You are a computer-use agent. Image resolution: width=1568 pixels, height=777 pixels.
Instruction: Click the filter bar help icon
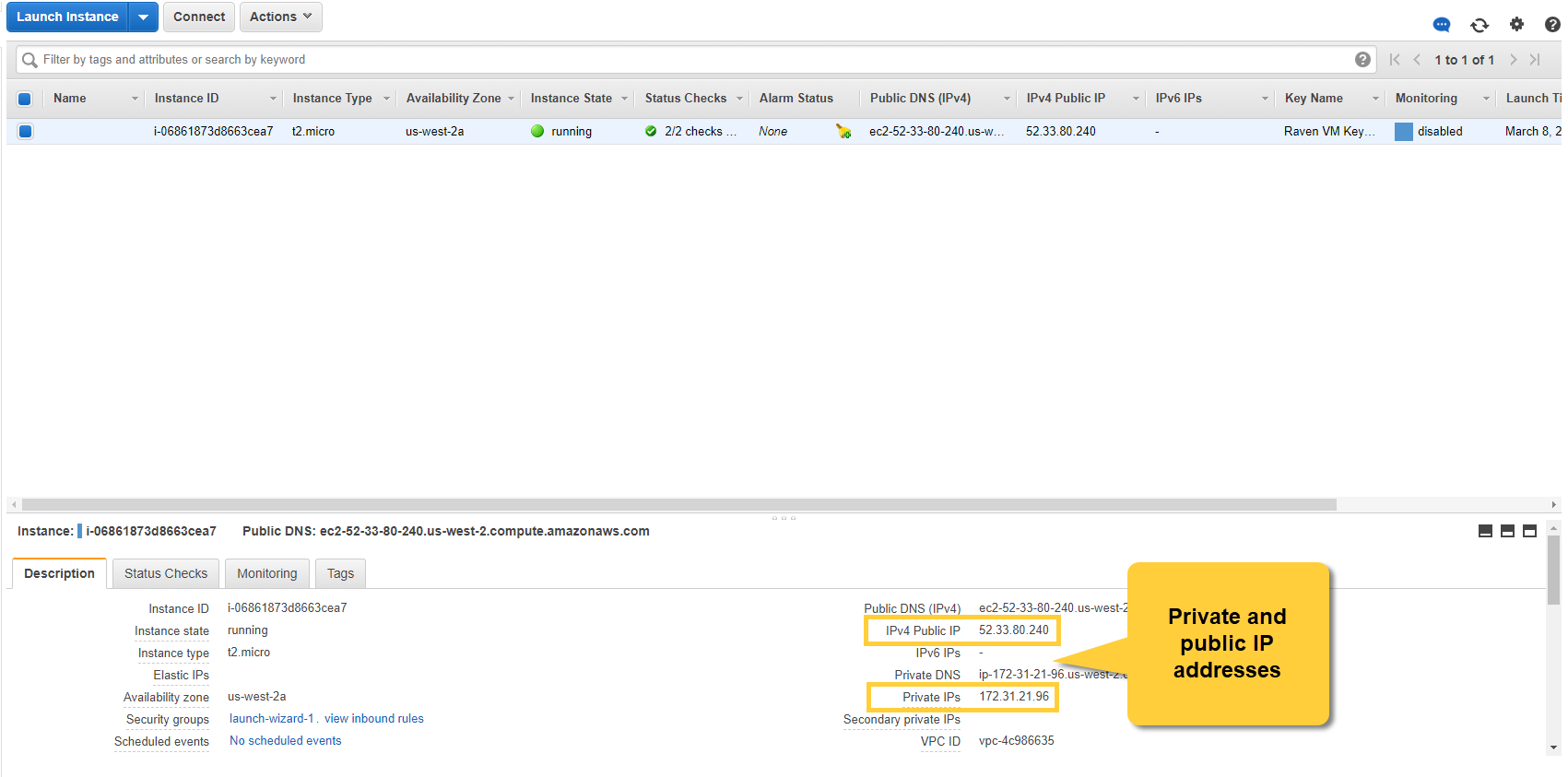[x=1362, y=59]
